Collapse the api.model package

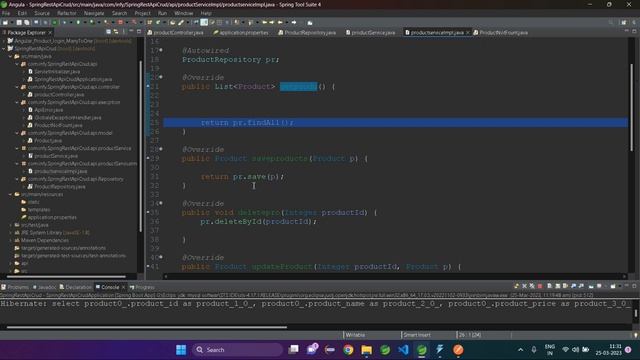click(x=17, y=133)
